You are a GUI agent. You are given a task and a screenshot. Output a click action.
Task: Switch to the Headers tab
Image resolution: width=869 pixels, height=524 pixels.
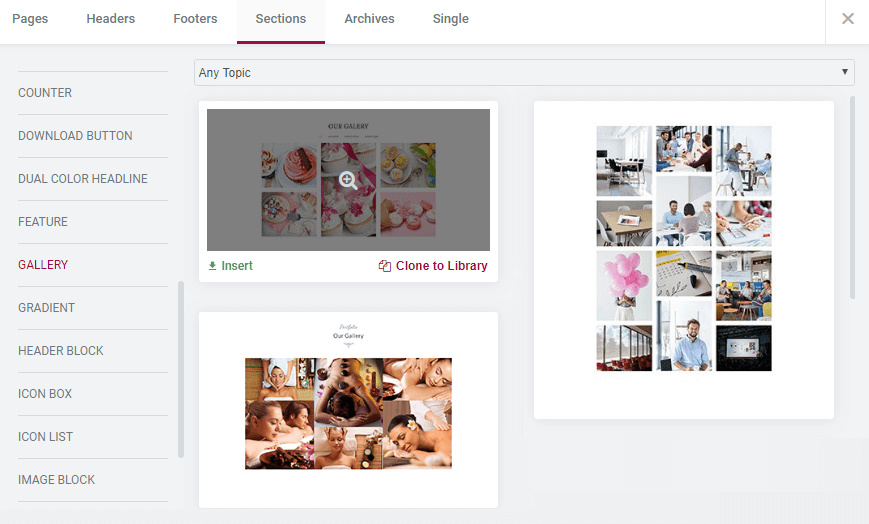point(111,19)
